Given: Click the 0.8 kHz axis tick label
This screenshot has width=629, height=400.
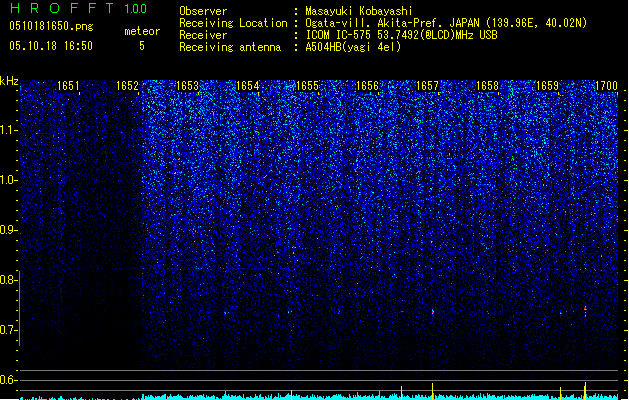Looking at the screenshot, I should 8,280.
